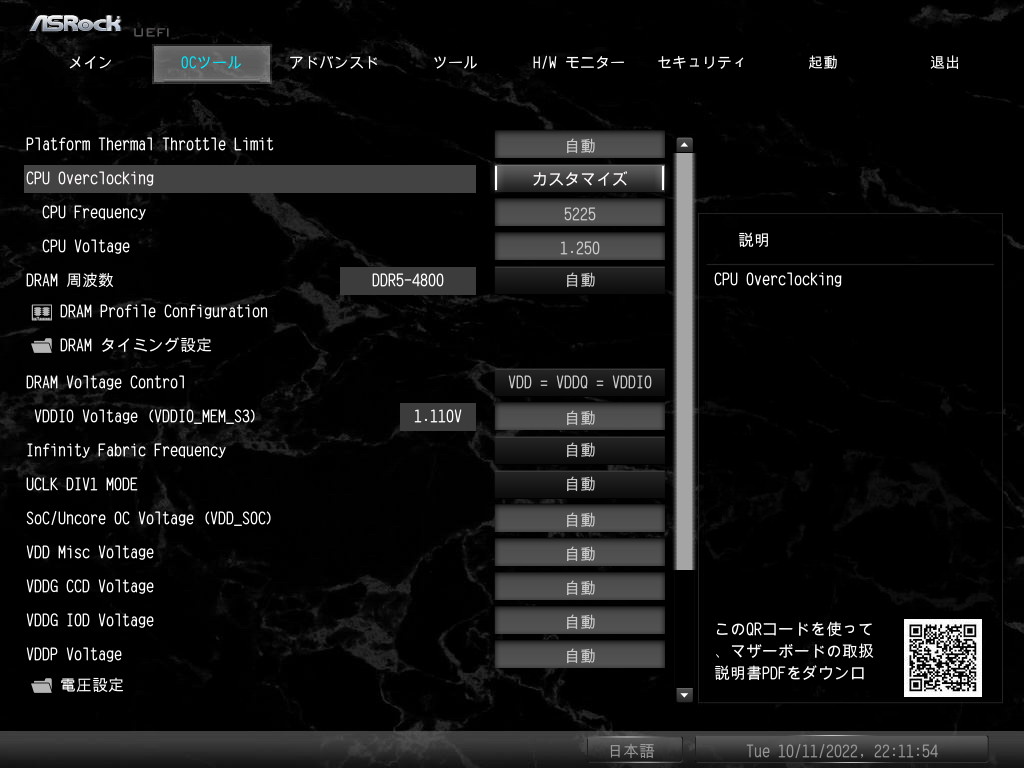
Task: Click CPU Overclocking description text
Action: [x=778, y=279]
